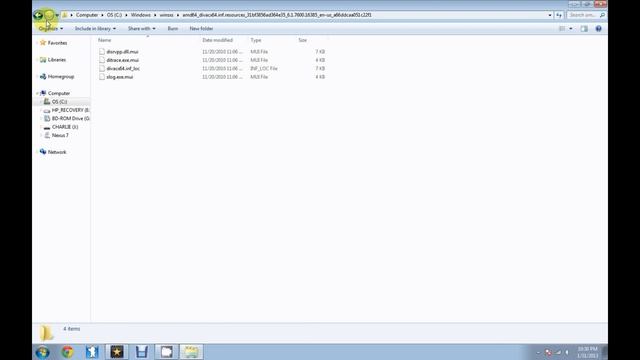
Task: Open Network in the navigation pane
Action: pyautogui.click(x=57, y=152)
